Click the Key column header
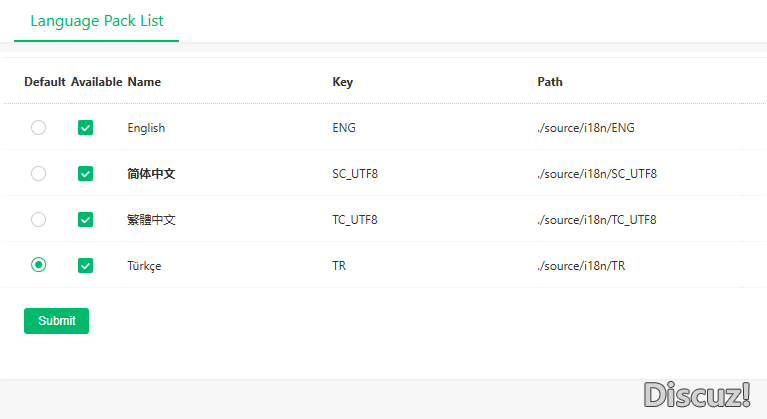The image size is (767, 419). (342, 82)
